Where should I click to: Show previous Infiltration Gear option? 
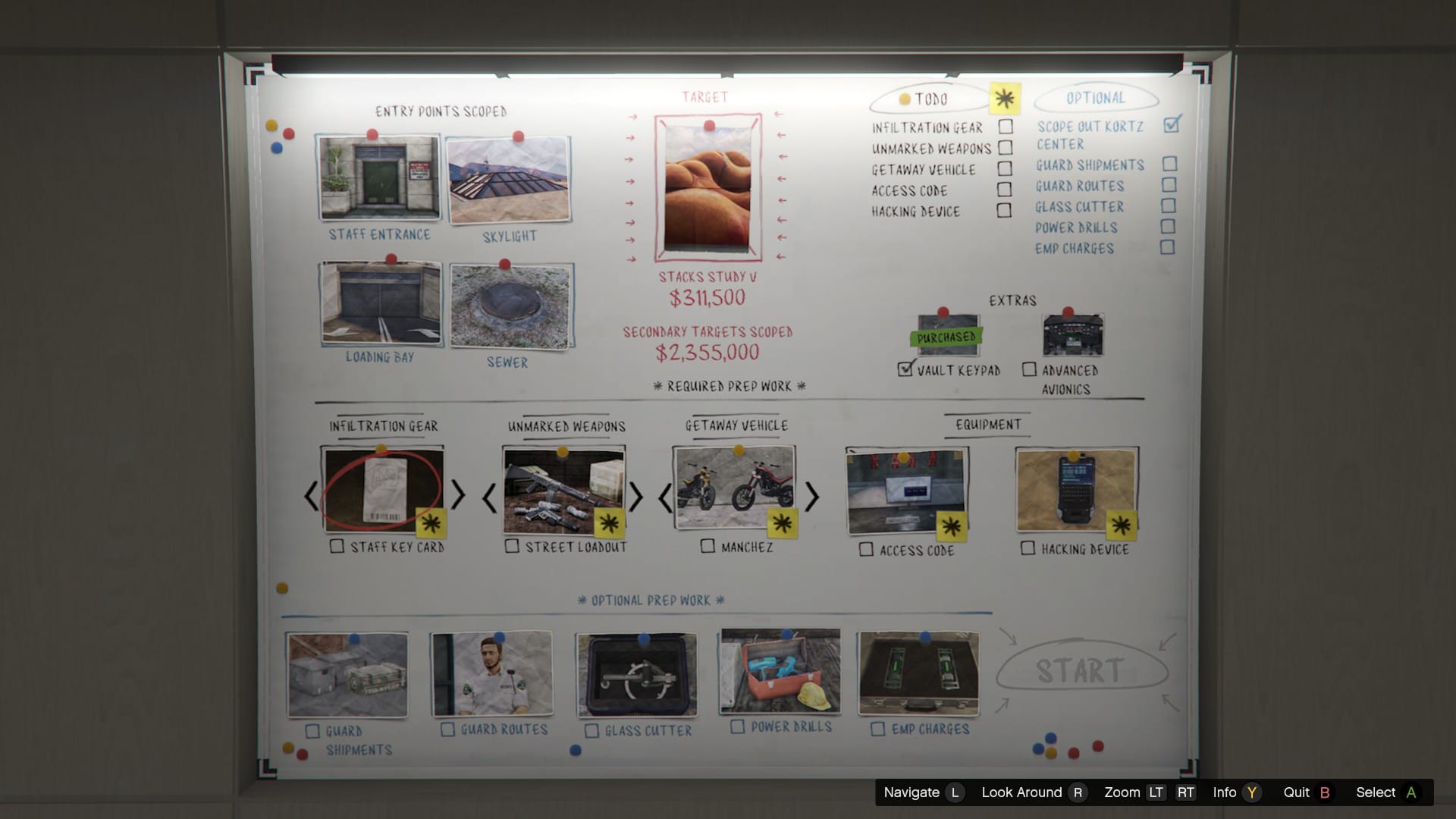(x=311, y=495)
